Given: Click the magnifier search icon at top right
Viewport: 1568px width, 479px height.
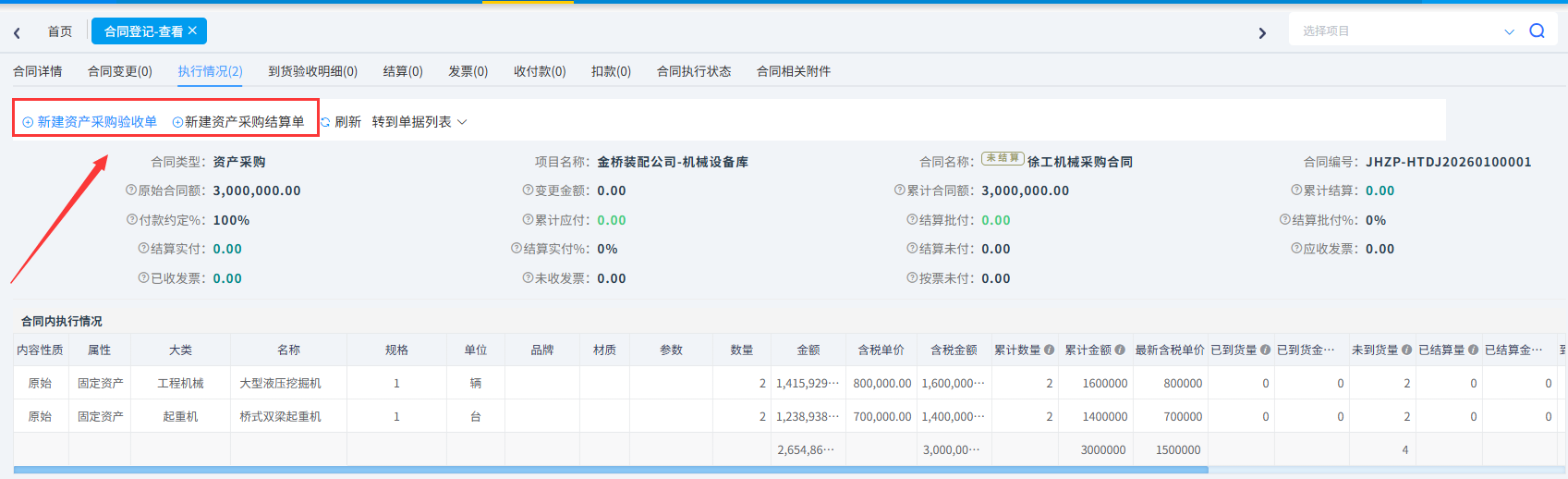Looking at the screenshot, I should [x=1537, y=31].
